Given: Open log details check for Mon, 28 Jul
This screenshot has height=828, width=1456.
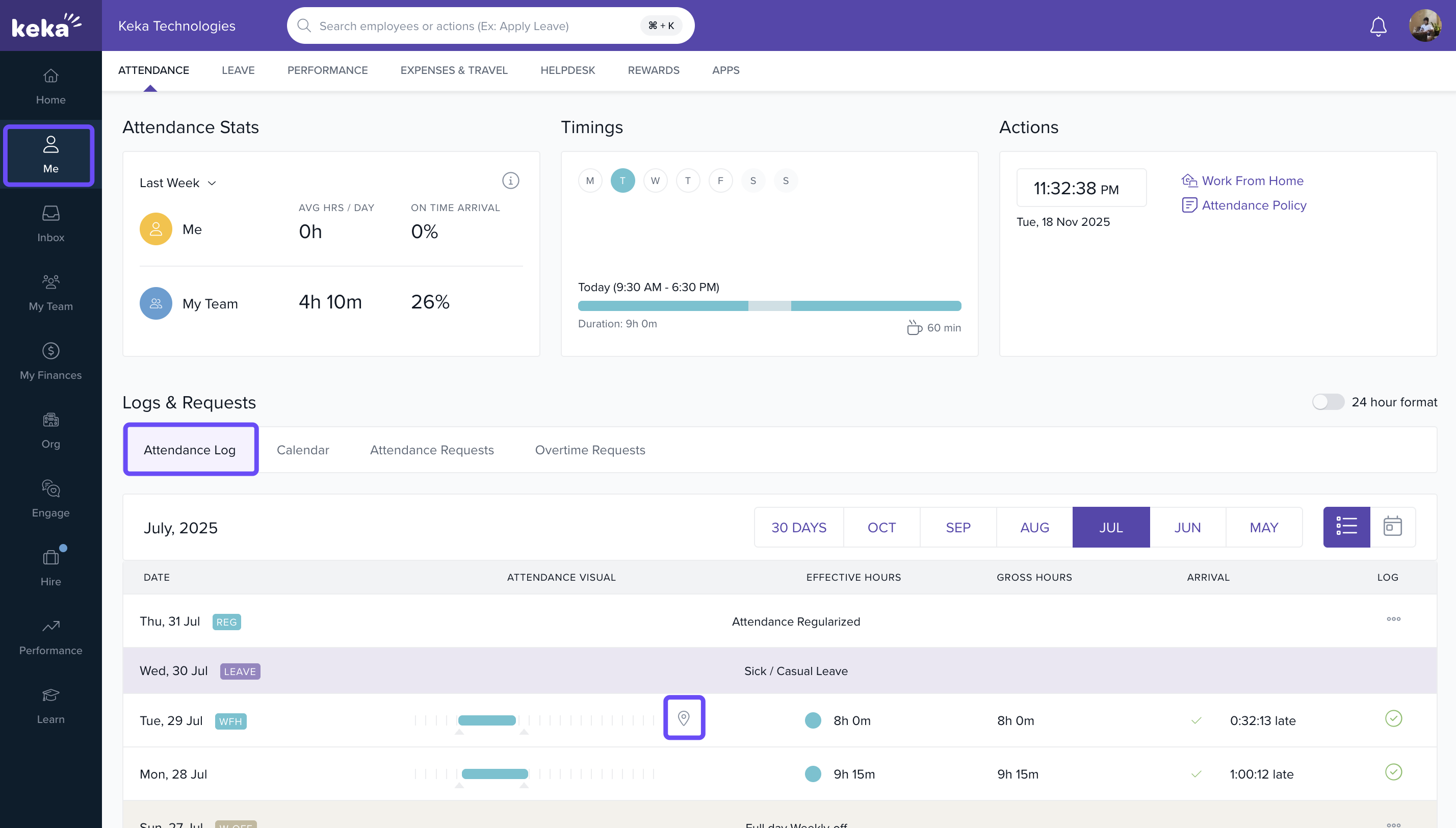Looking at the screenshot, I should coord(1393,772).
